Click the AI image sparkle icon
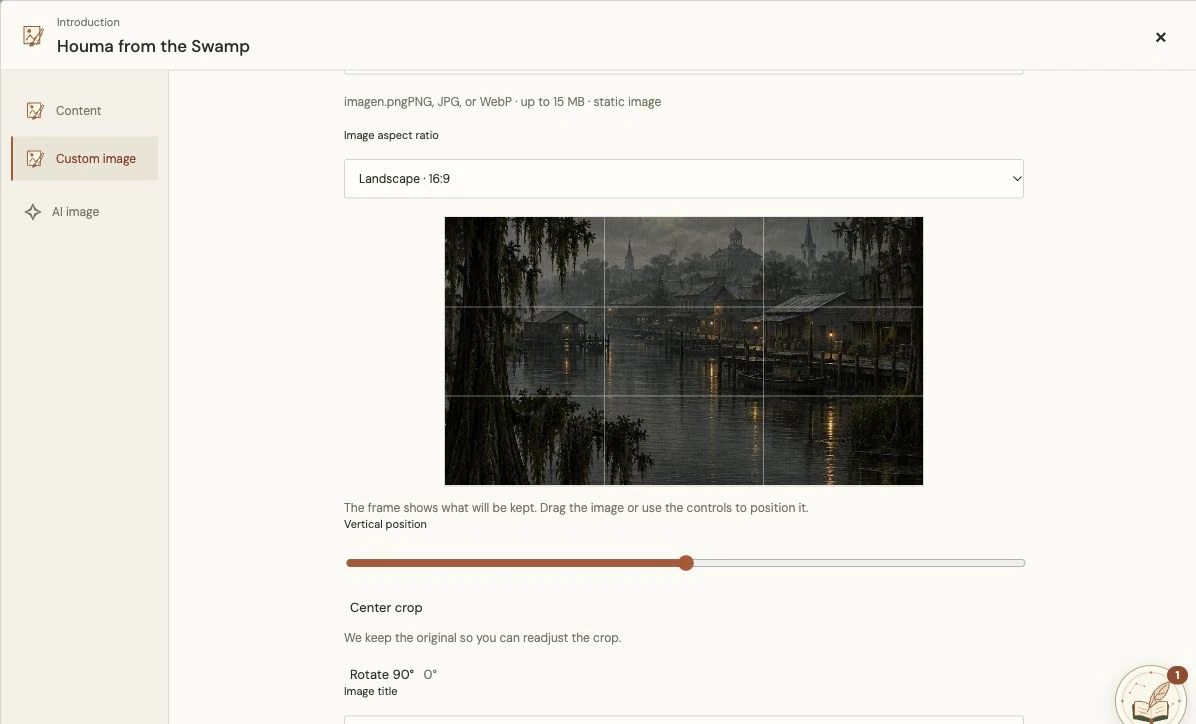 33,212
